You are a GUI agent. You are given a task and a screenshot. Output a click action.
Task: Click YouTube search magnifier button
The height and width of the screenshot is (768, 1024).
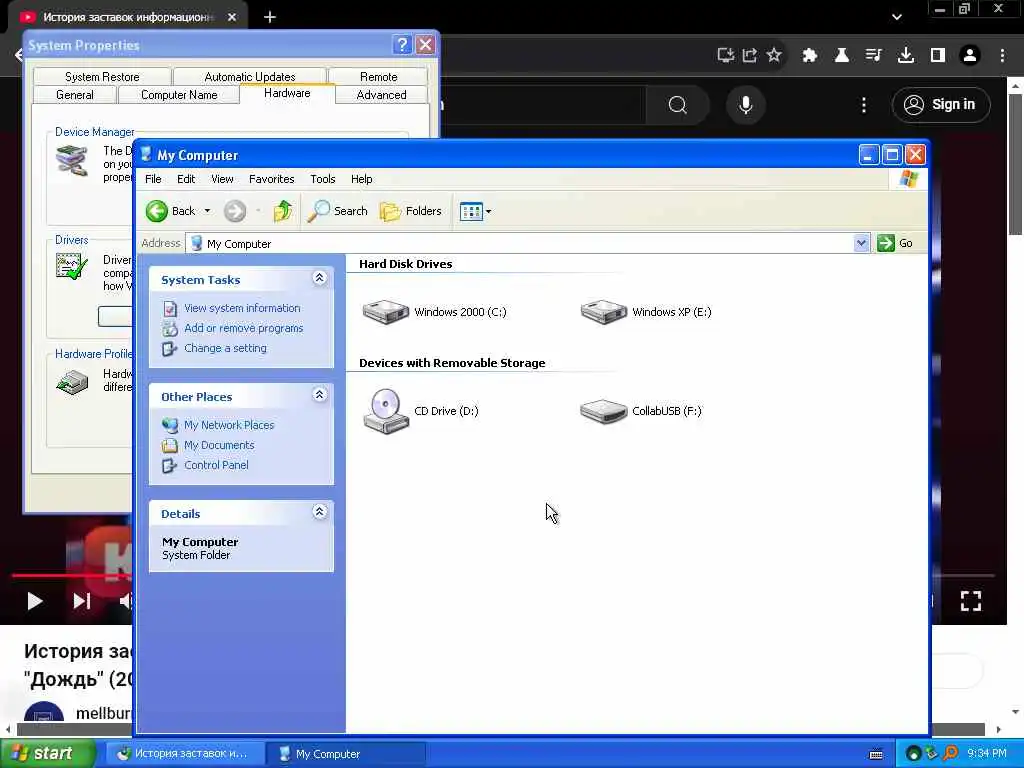(677, 104)
